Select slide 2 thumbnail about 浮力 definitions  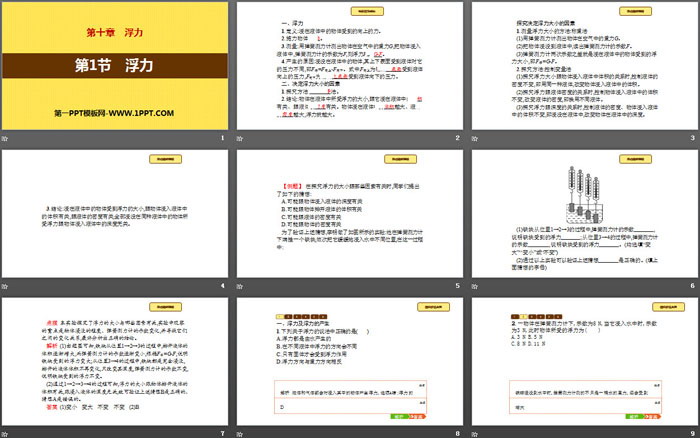pos(350,66)
